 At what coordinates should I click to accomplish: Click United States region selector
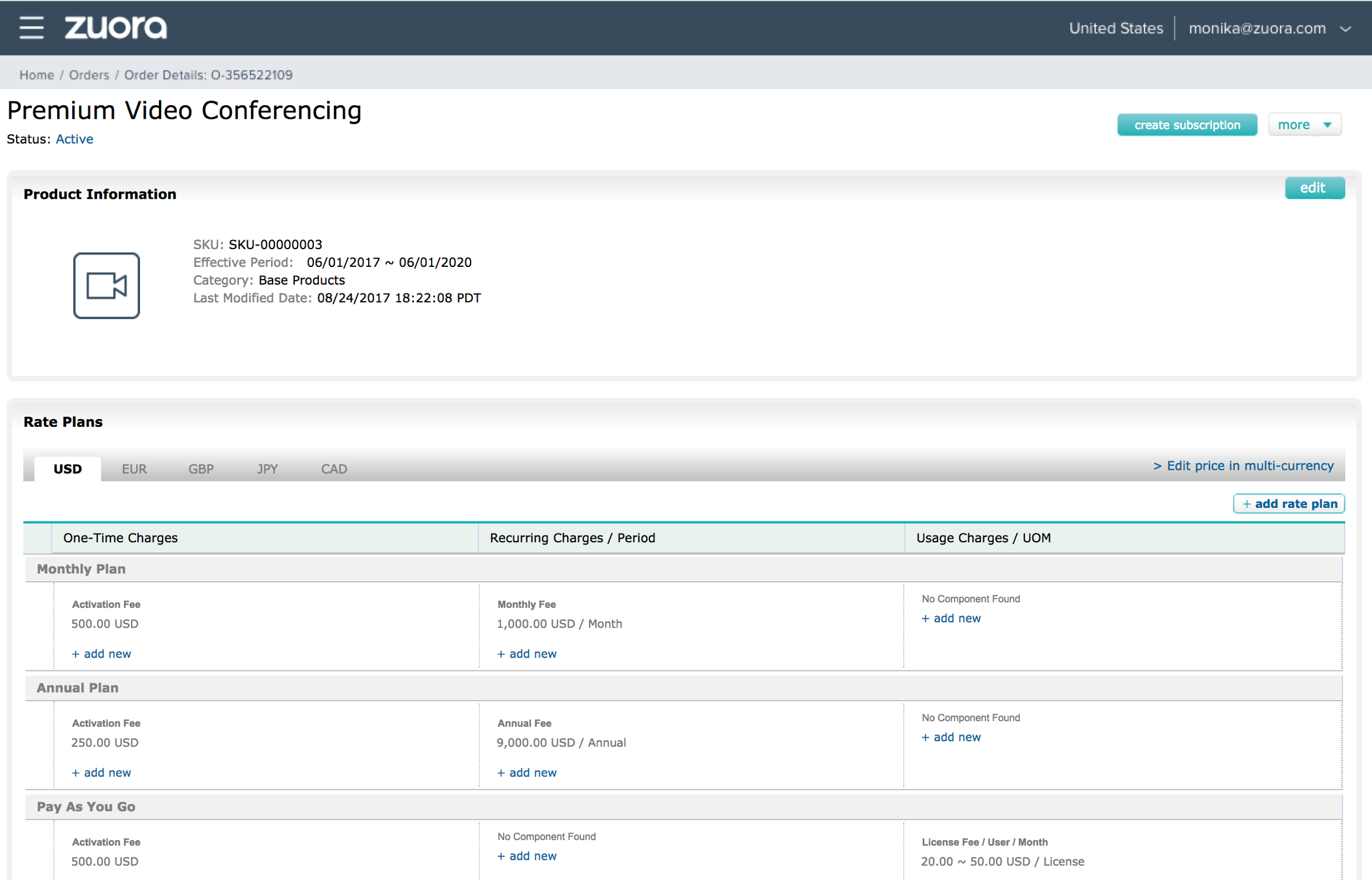coord(1115,29)
